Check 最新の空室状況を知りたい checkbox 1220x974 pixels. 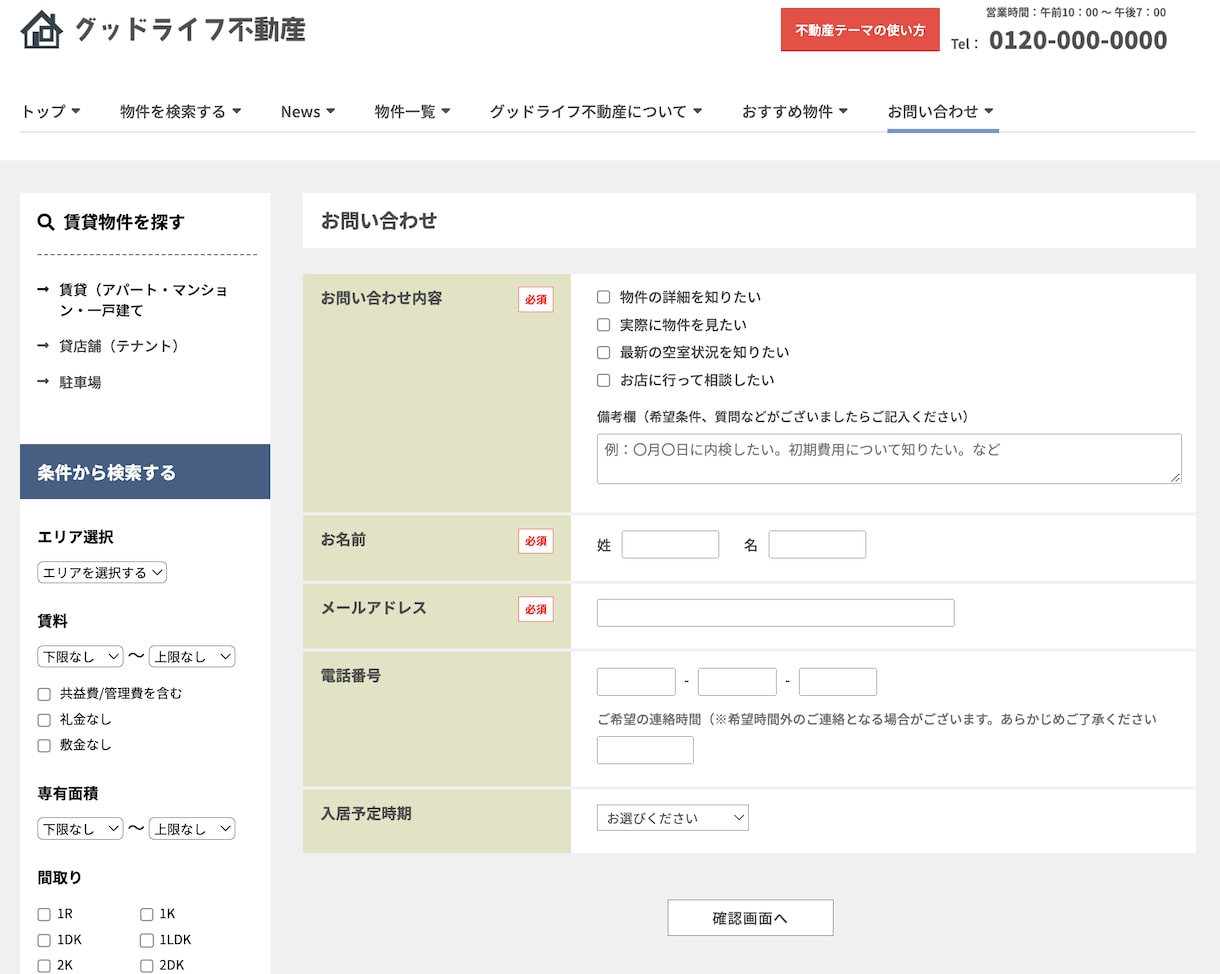point(603,352)
